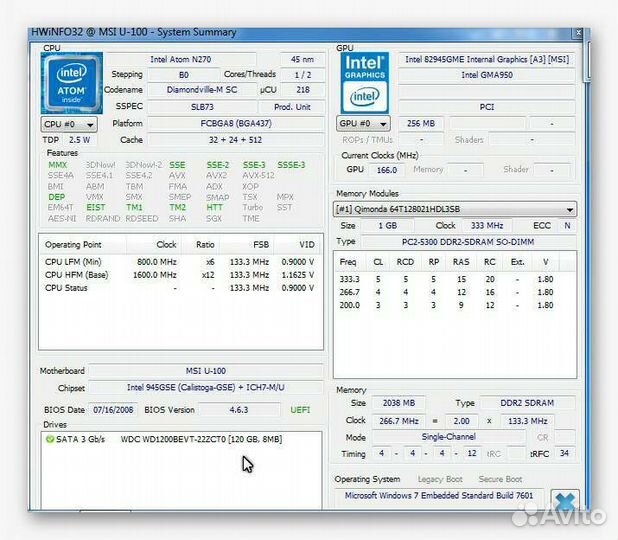Click the Intel Graphics logo

tap(365, 83)
